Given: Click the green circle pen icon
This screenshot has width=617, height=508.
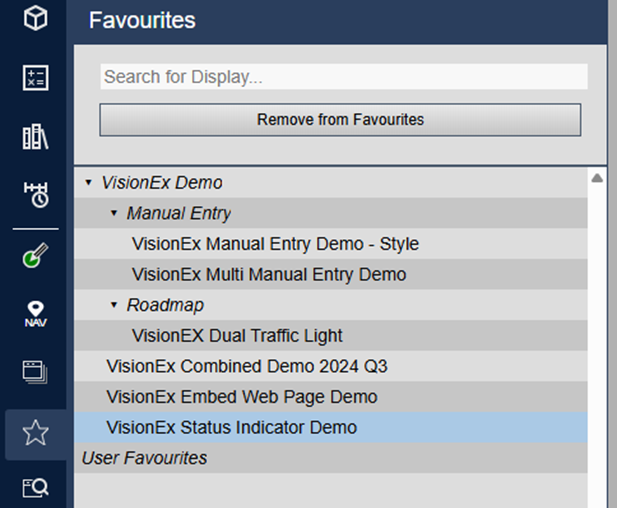Looking at the screenshot, I should 35,256.
